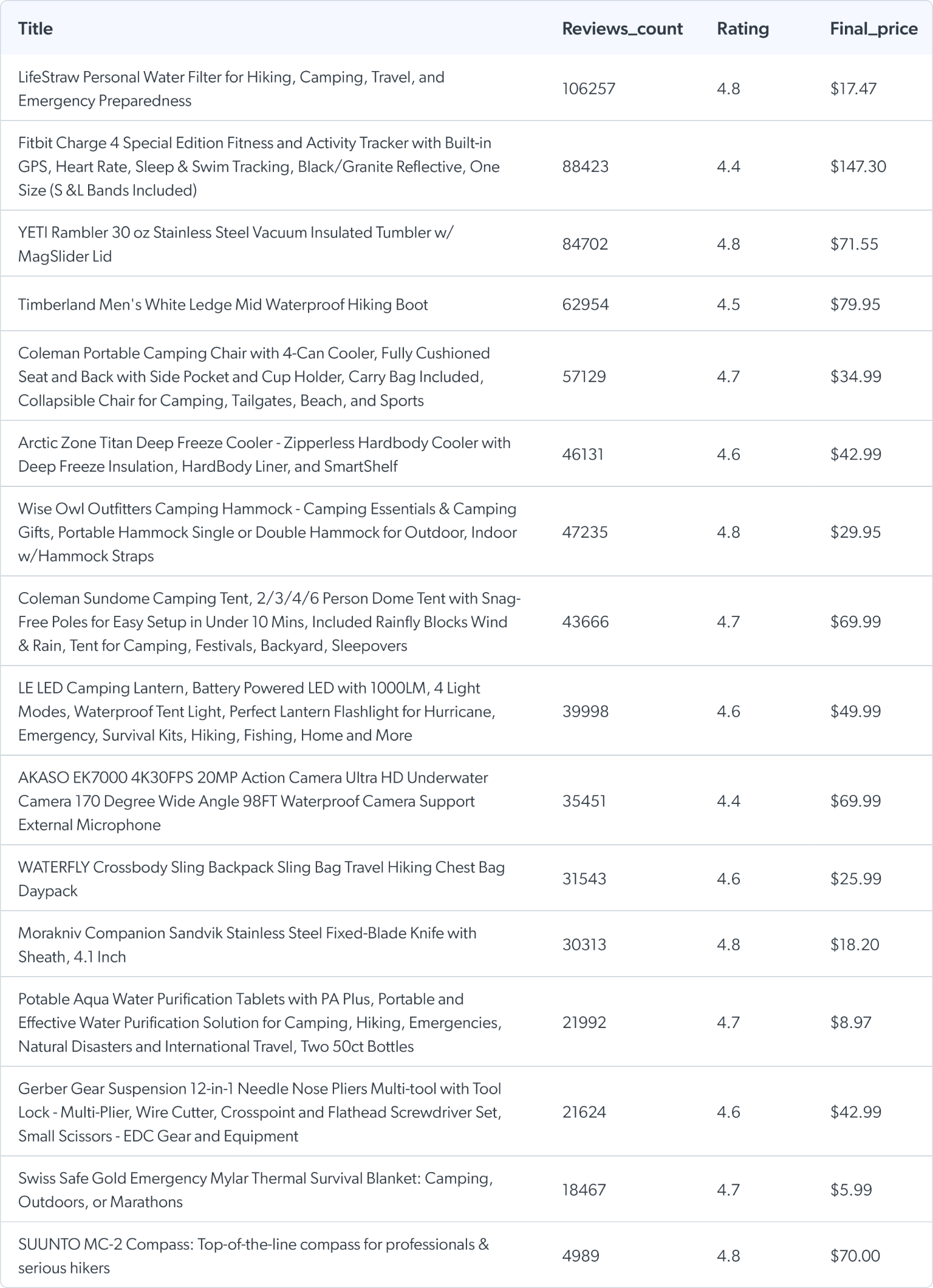This screenshot has width=933, height=1288.
Task: Select the WATERFLY Crossbody Sling Backpack title
Action: pos(261,879)
